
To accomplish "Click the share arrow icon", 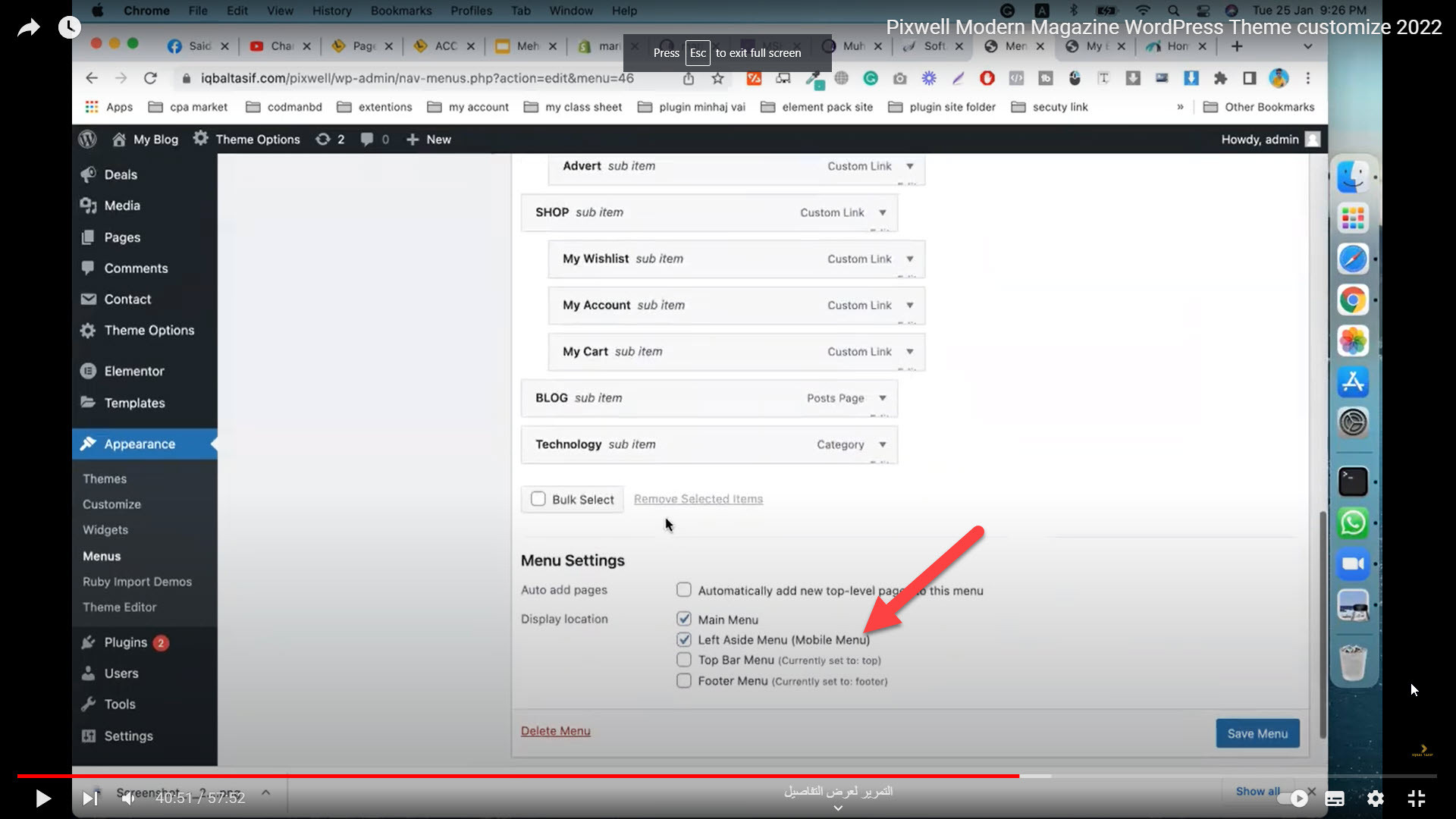I will (x=28, y=28).
